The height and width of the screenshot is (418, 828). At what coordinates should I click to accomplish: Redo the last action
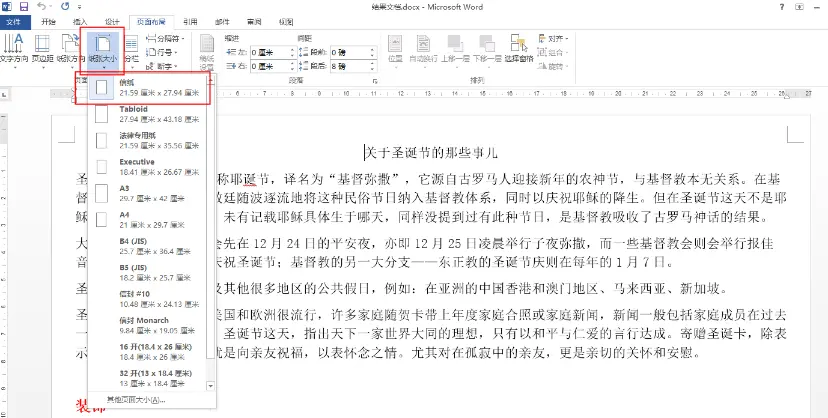[65, 7]
